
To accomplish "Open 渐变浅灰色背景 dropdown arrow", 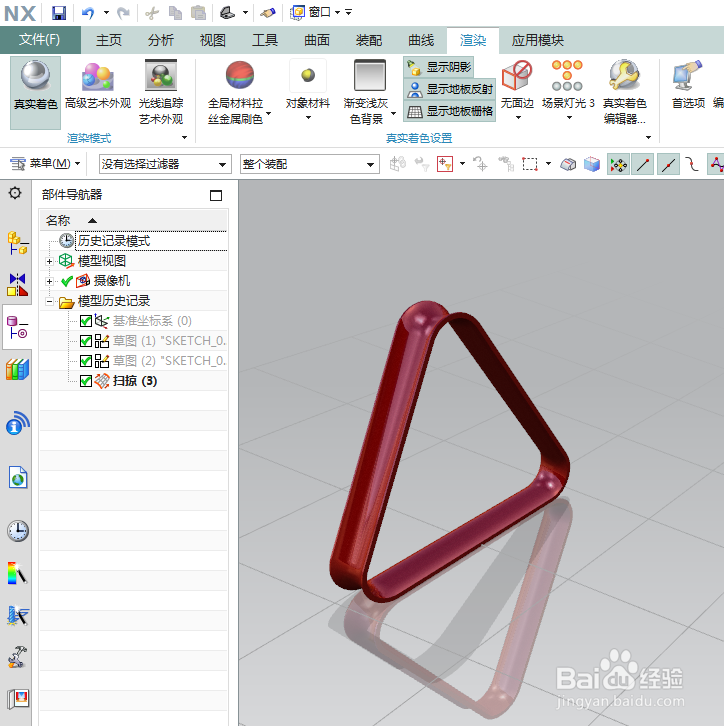I will [393, 113].
